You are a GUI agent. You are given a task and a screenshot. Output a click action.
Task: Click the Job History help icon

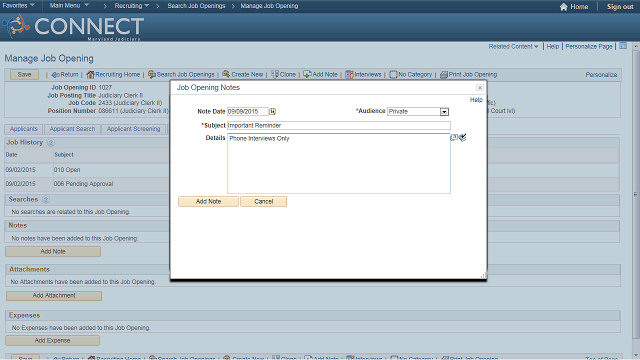pos(51,142)
